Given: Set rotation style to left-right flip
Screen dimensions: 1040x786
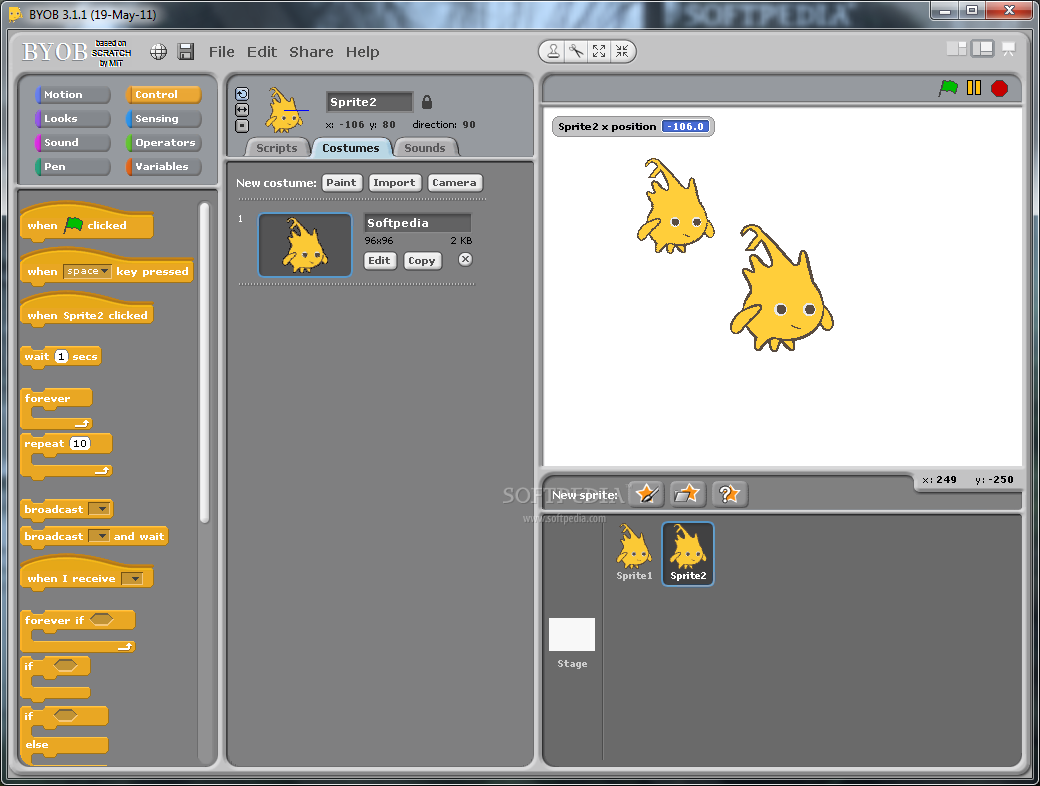Looking at the screenshot, I should pyautogui.click(x=242, y=109).
